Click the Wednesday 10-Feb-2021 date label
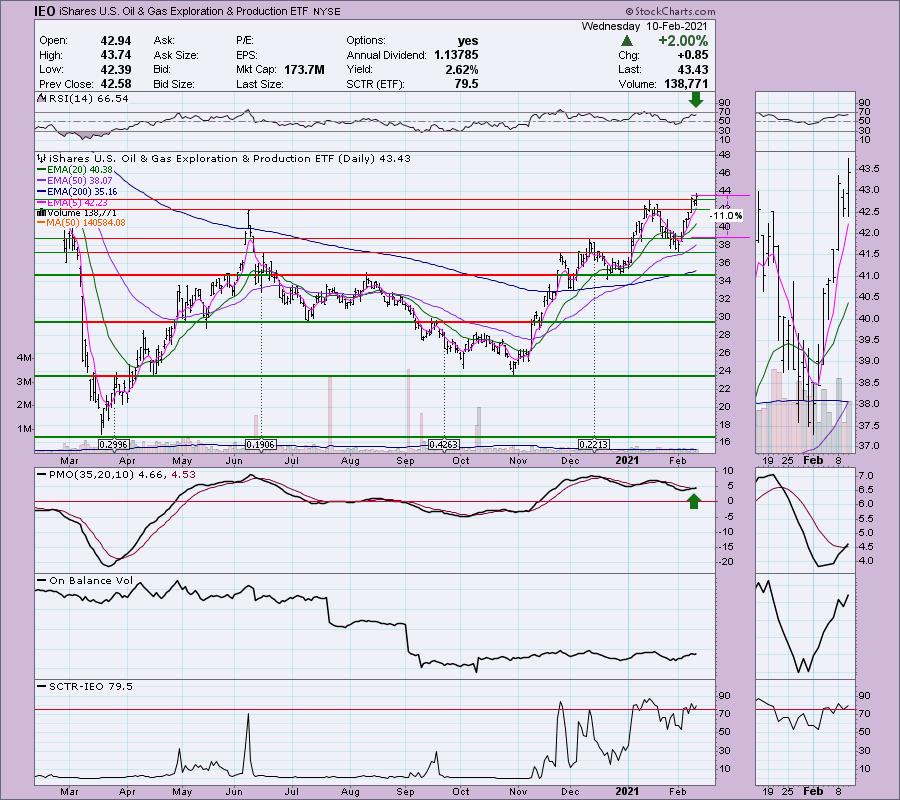 [645, 26]
